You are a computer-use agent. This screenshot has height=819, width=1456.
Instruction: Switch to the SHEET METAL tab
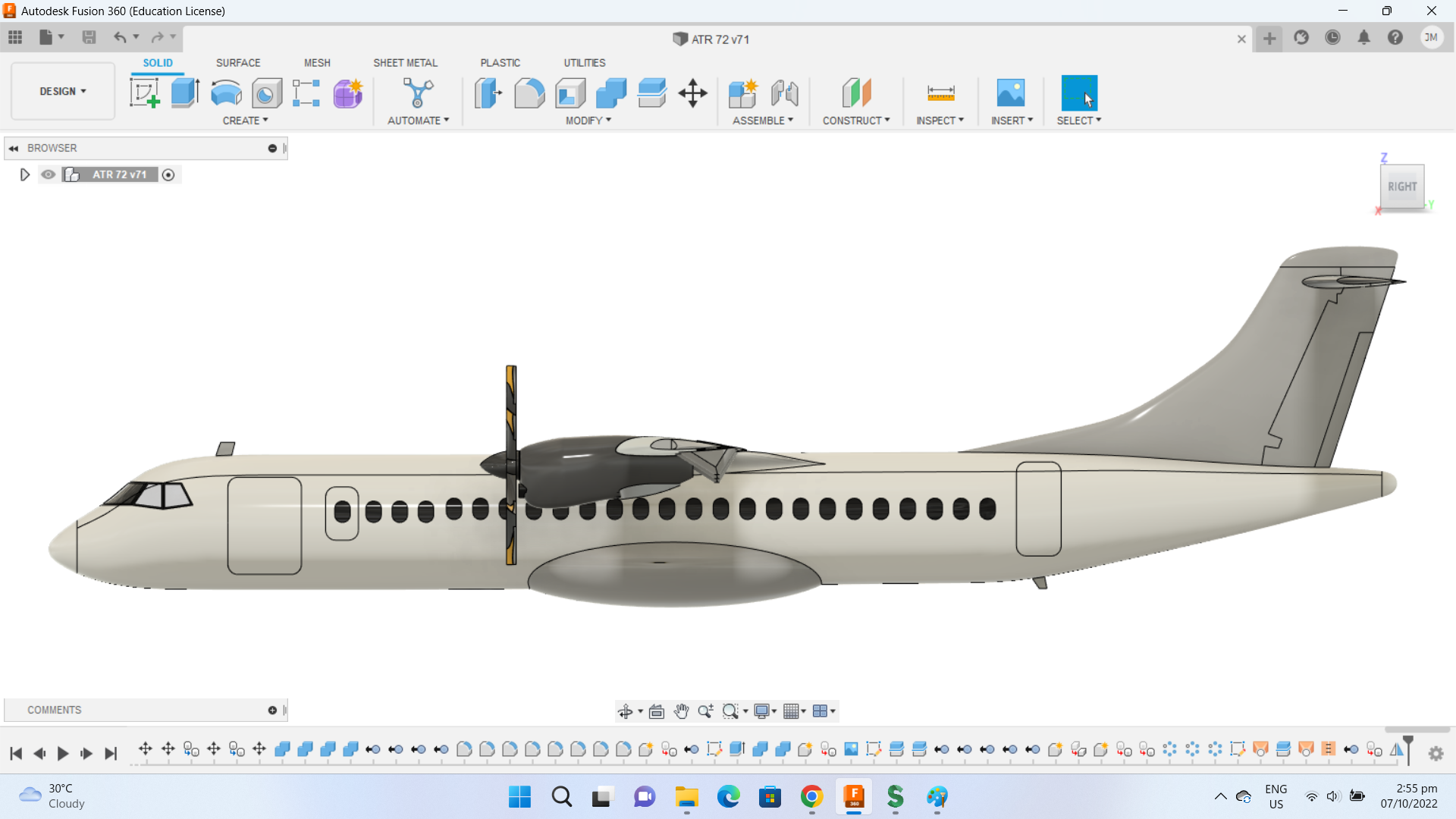coord(405,63)
